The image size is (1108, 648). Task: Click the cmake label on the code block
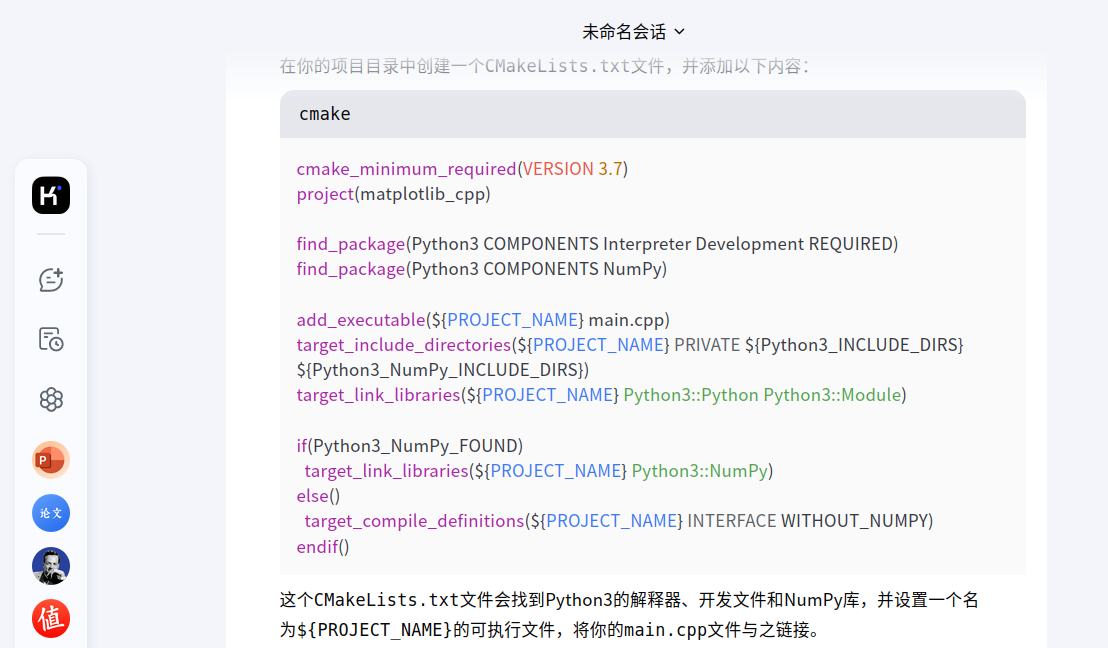click(x=324, y=113)
